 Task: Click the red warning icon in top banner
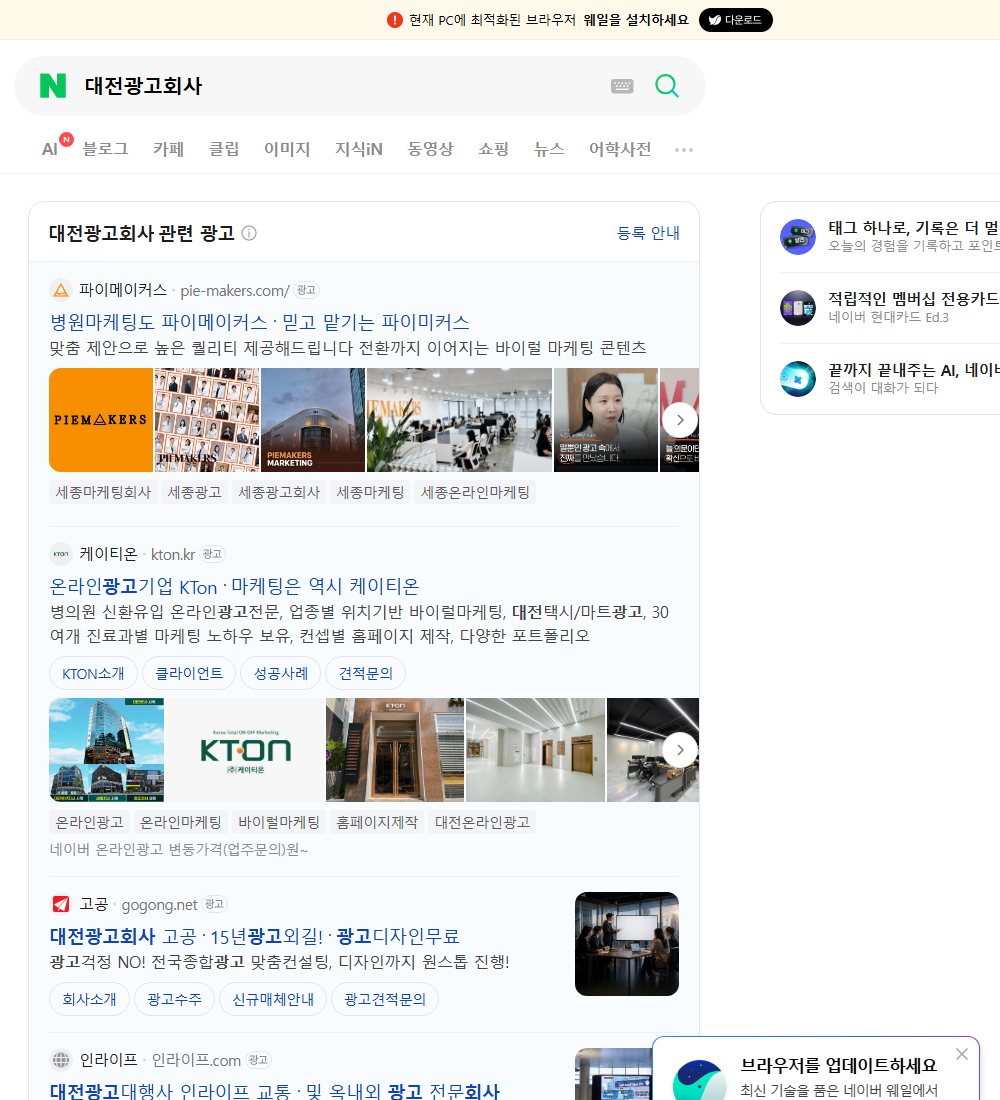tap(394, 20)
